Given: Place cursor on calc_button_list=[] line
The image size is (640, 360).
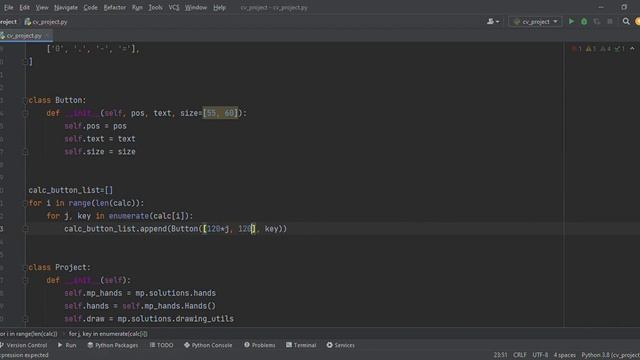Looking at the screenshot, I should point(71,190).
